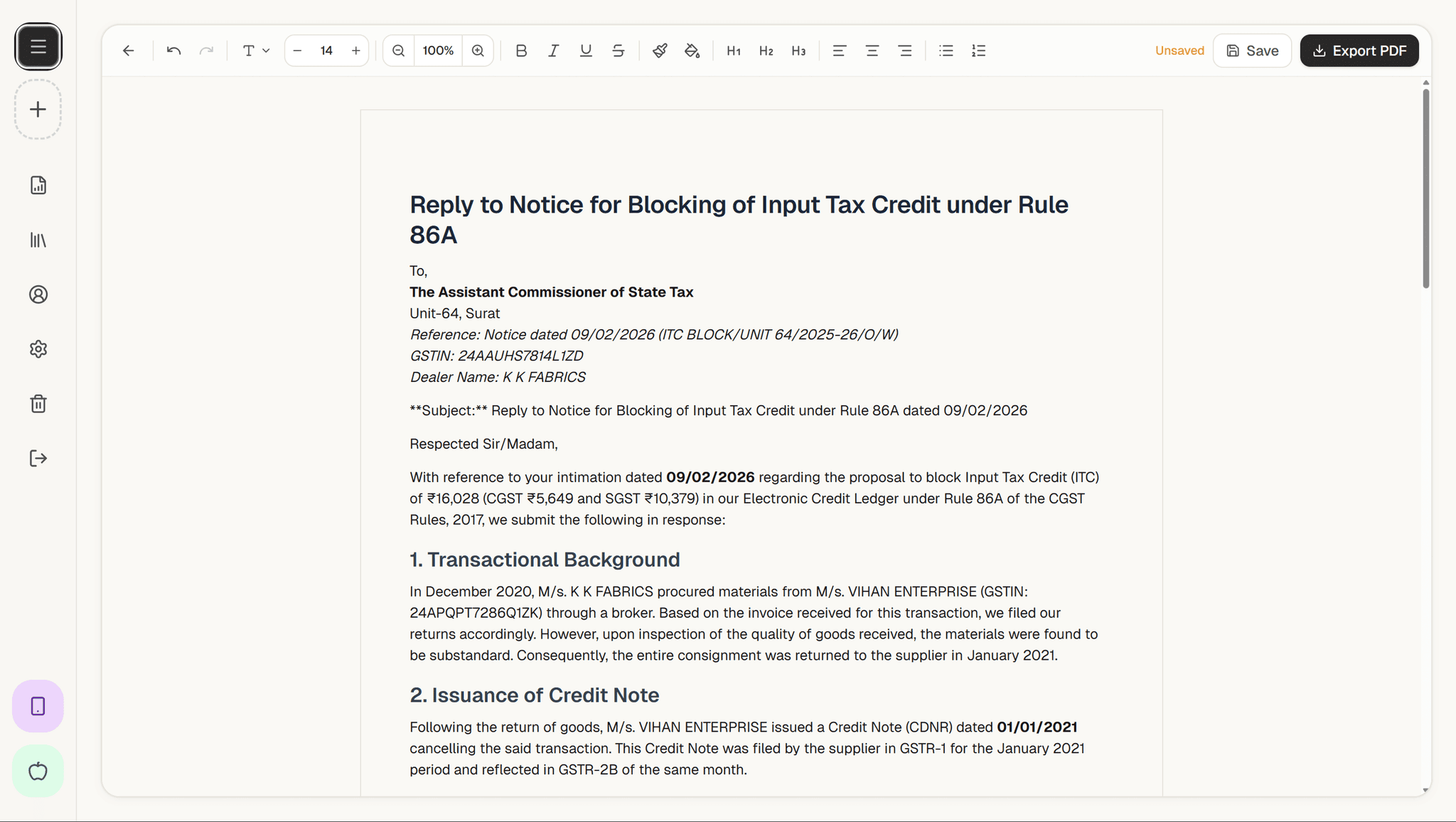Click the vertical scrollbar thumb

pos(1425,188)
